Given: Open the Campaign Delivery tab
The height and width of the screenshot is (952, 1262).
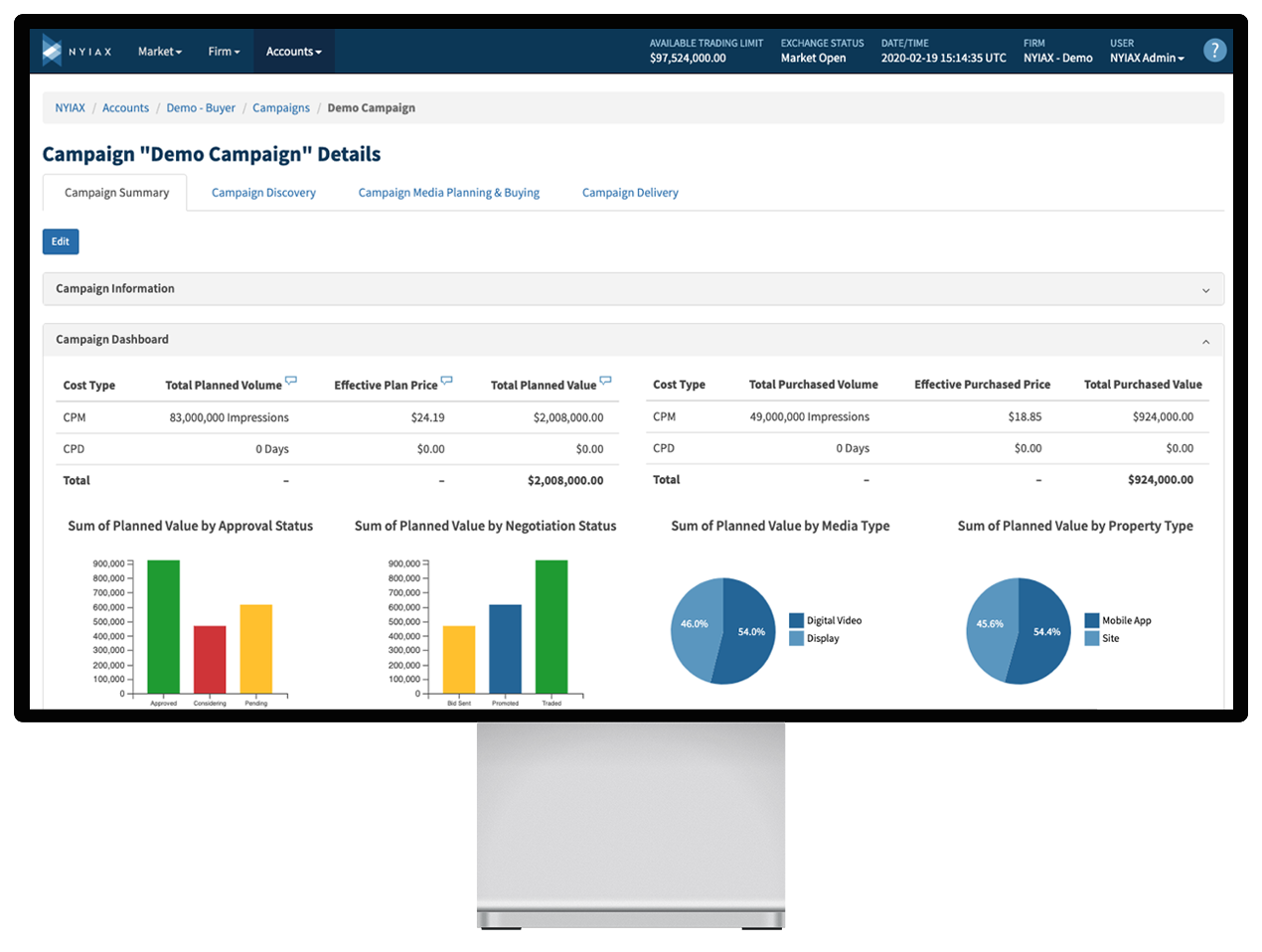Looking at the screenshot, I should tap(630, 193).
